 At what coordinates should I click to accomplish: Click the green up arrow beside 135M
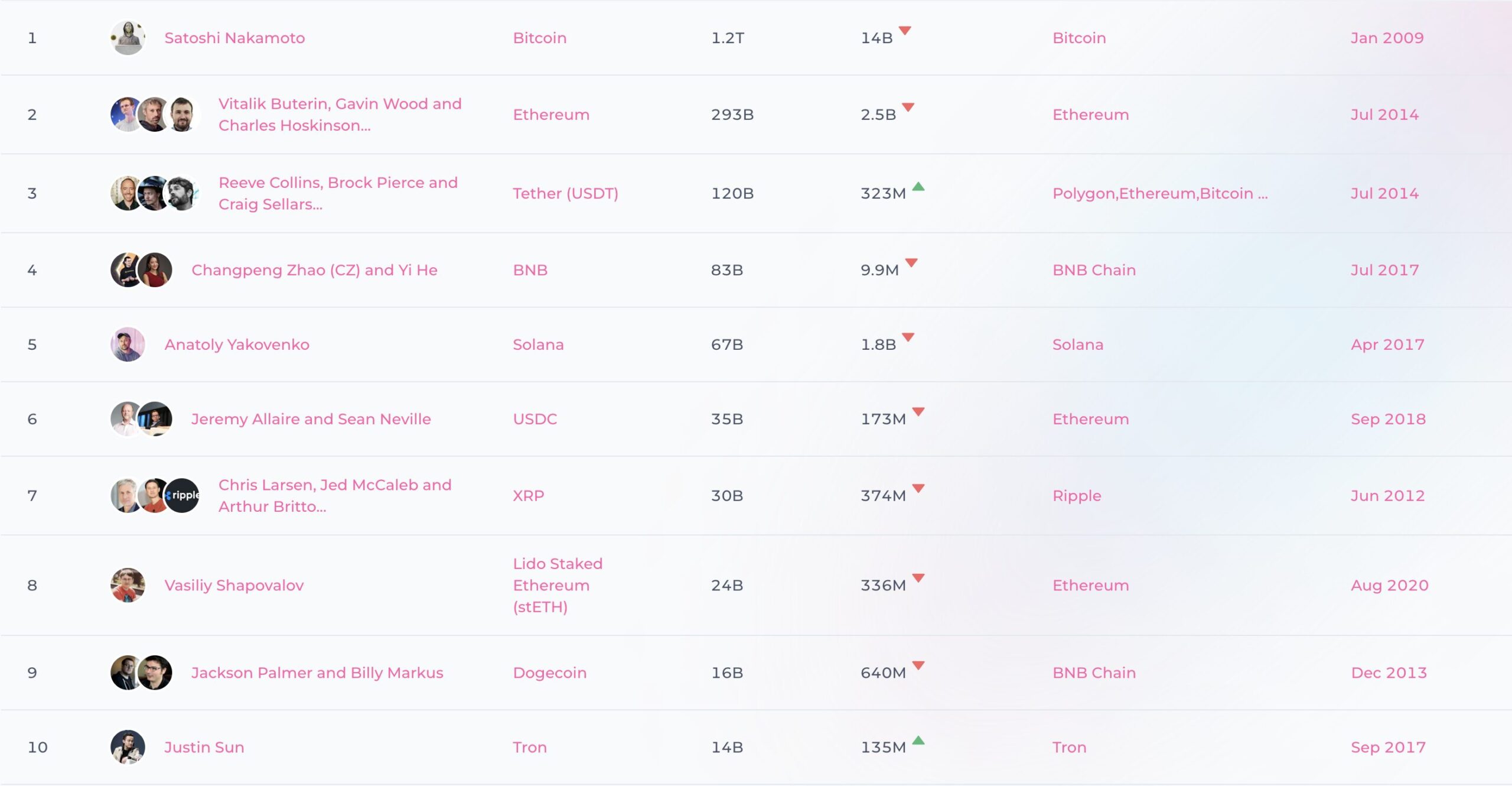click(x=918, y=741)
